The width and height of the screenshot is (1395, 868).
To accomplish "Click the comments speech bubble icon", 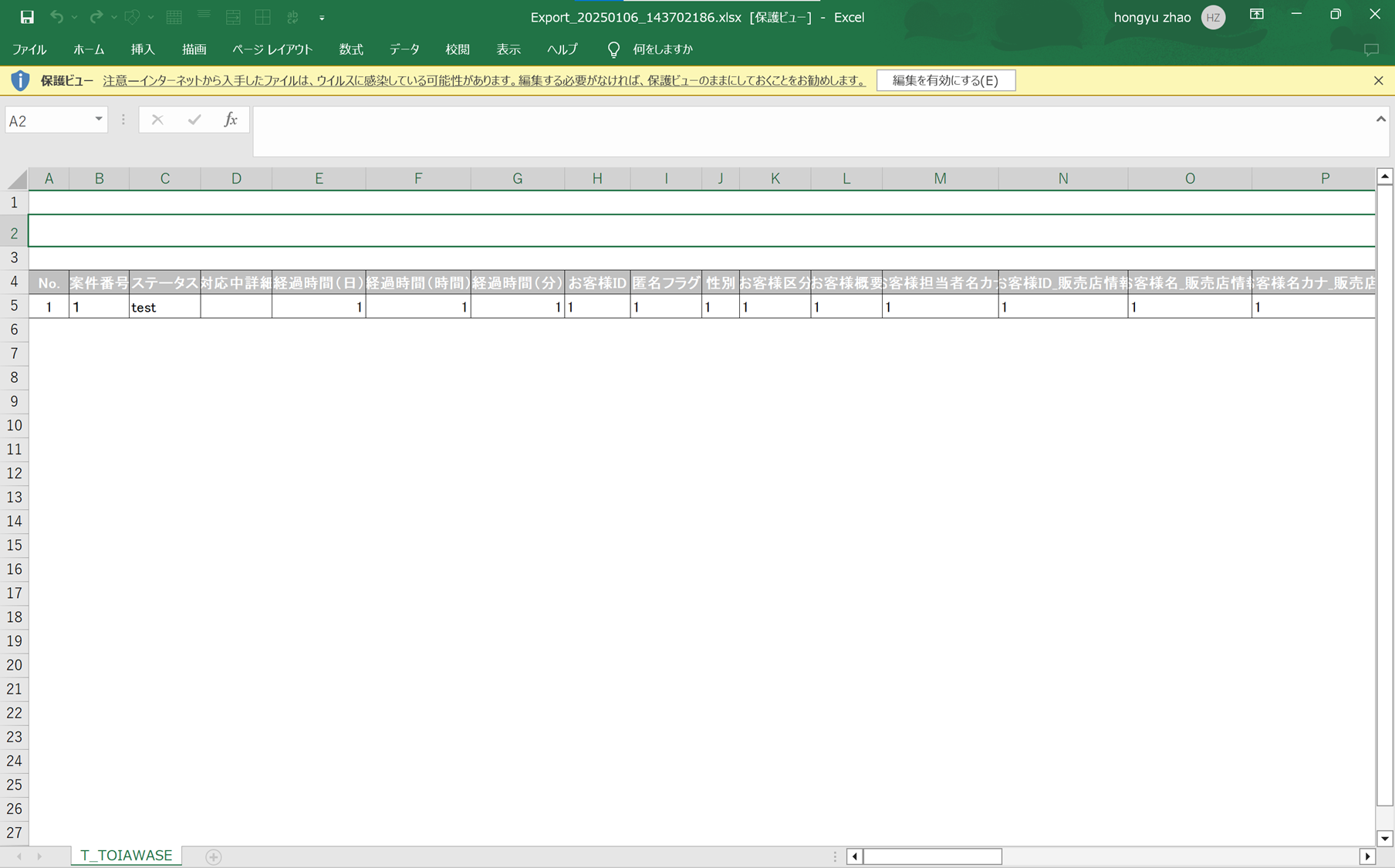I will click(1371, 50).
